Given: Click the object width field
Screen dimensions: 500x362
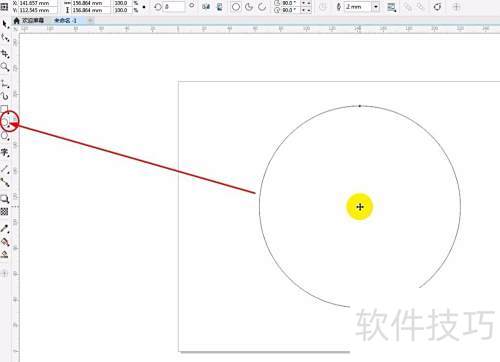Looking at the screenshot, I should point(91,3).
